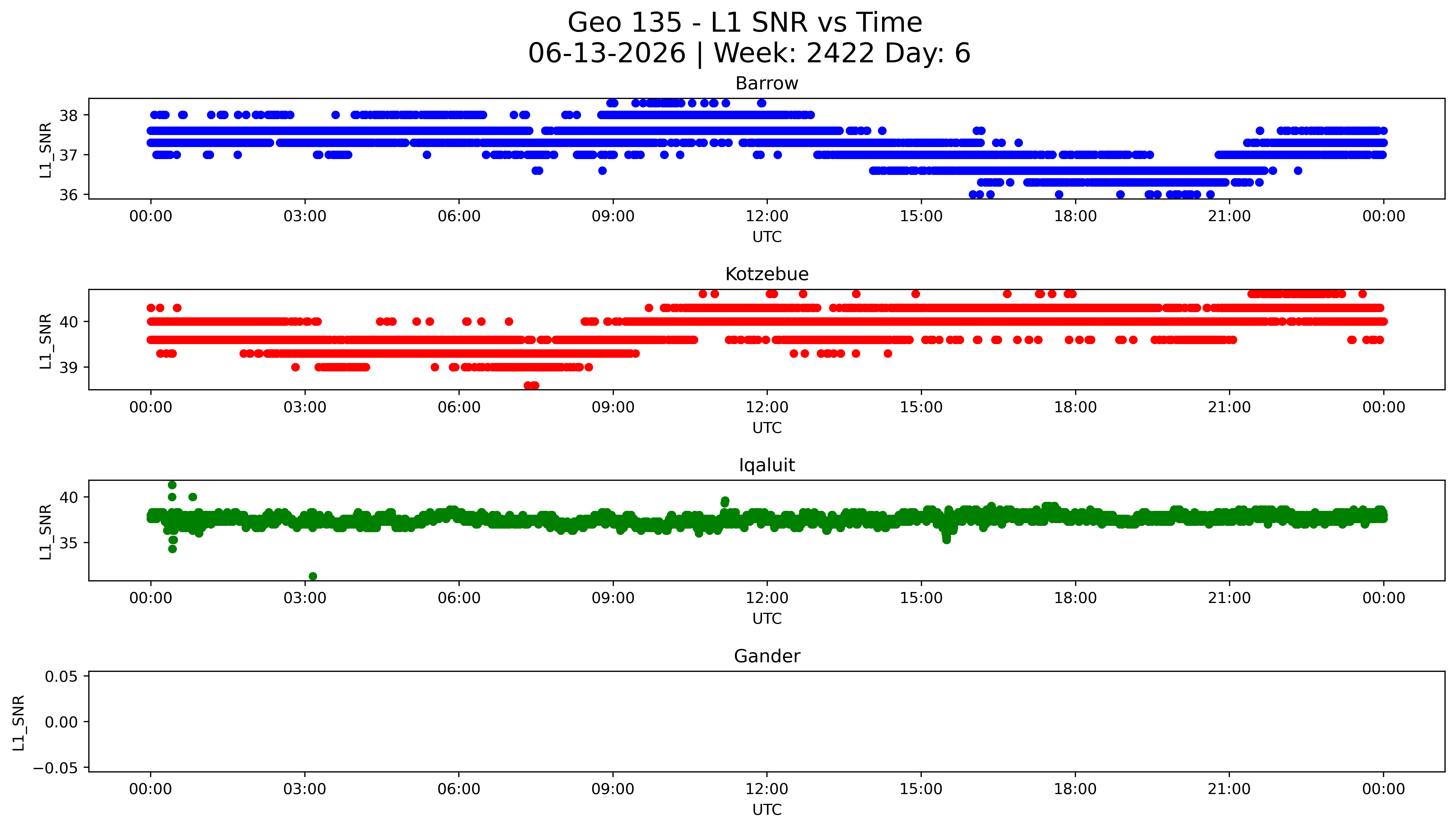Click the Kotzebue subplot title

coord(766,274)
